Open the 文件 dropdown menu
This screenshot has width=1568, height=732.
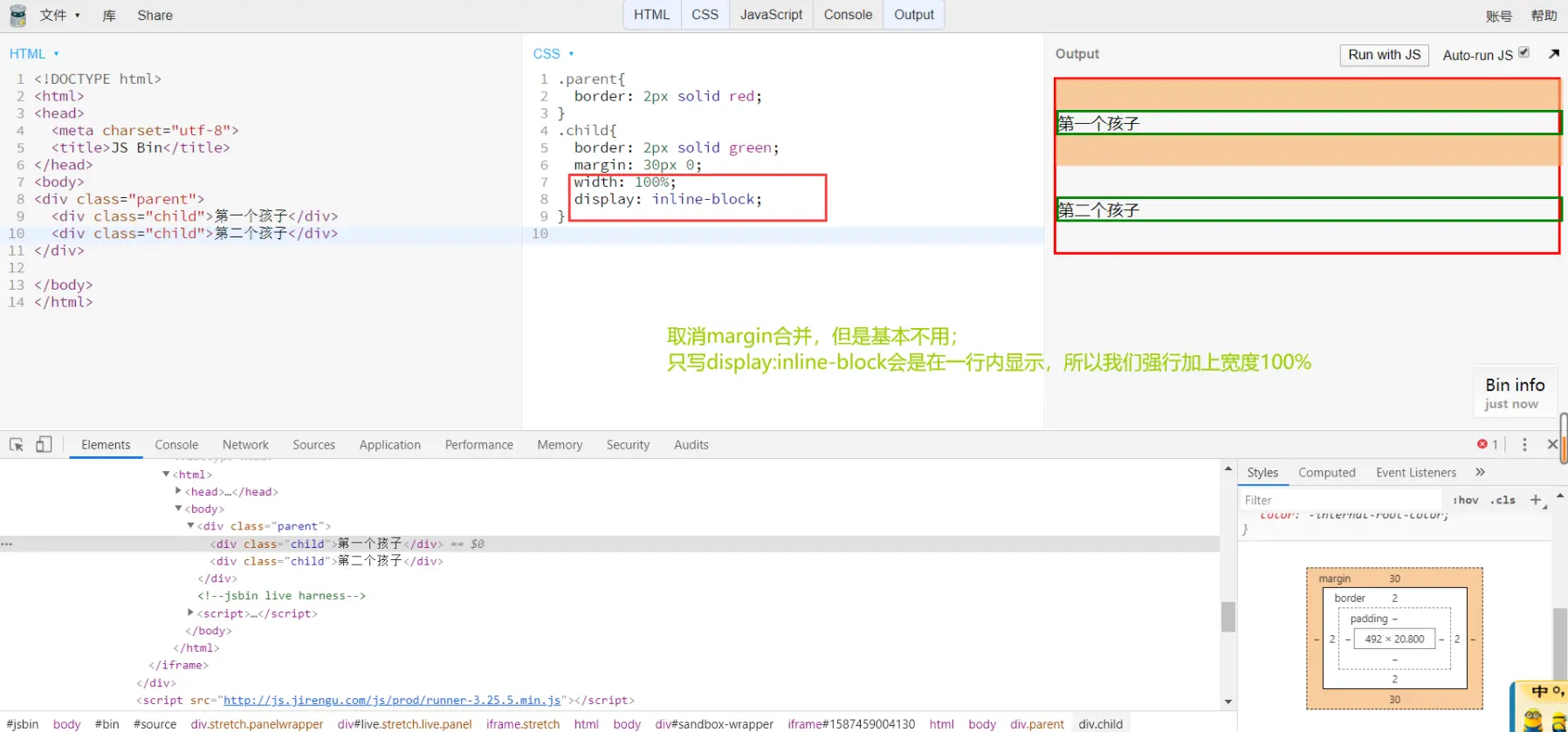coord(59,16)
